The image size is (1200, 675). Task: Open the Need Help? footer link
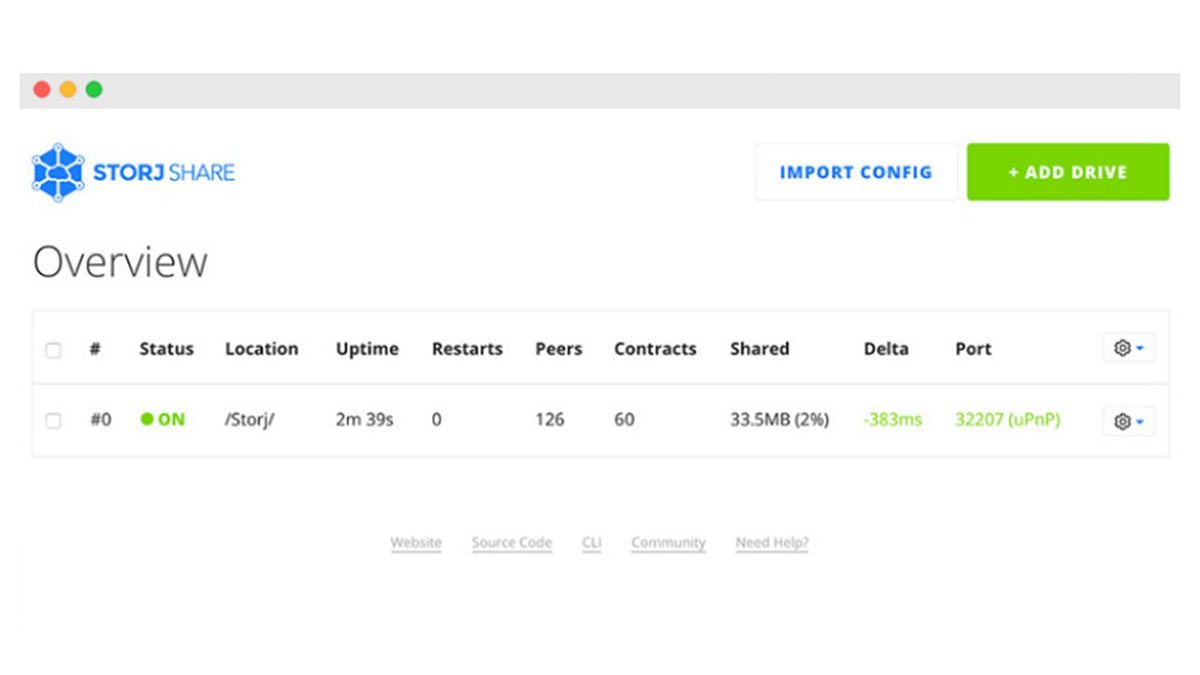tap(771, 541)
